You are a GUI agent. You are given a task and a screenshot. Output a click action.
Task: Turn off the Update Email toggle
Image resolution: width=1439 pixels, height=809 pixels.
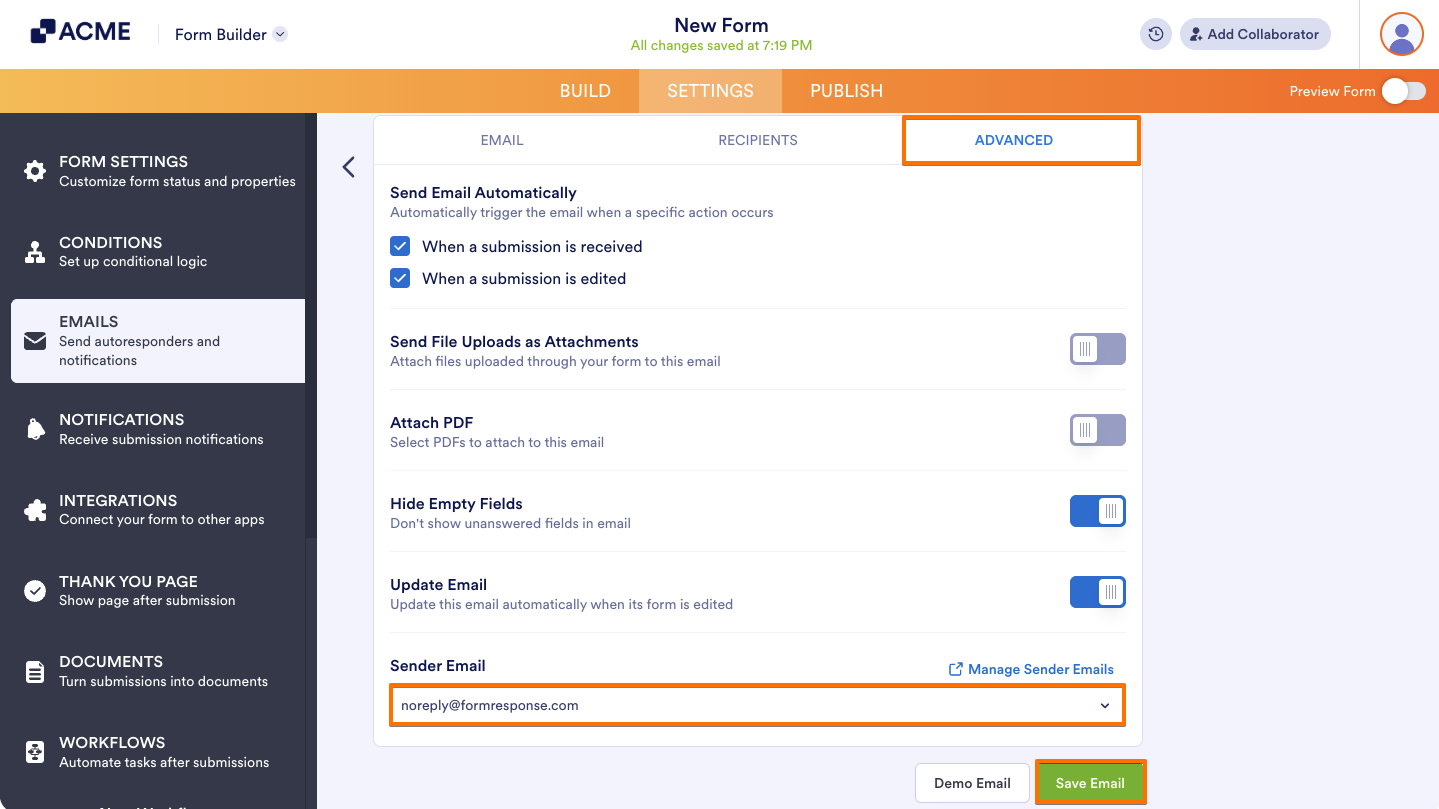tap(1098, 592)
